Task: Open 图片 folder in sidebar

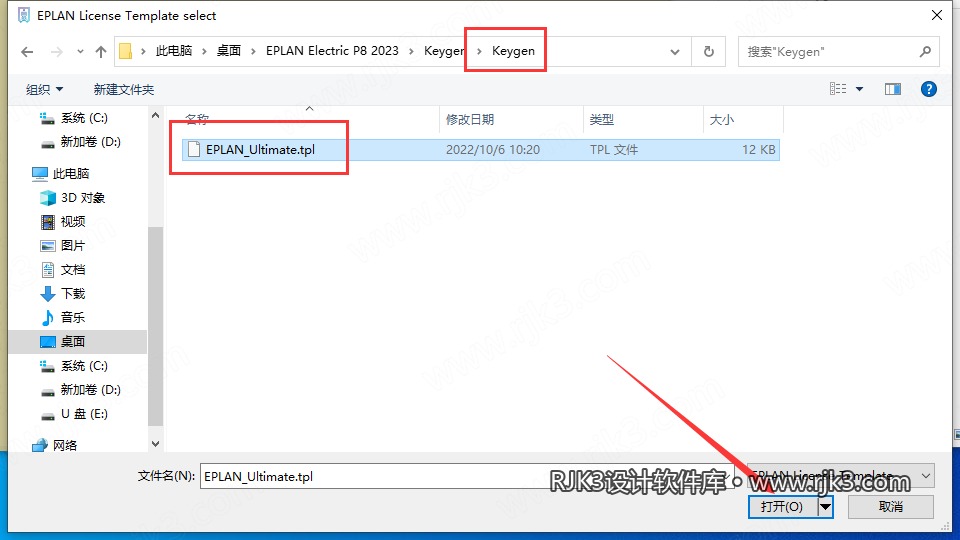Action: [x=72, y=246]
